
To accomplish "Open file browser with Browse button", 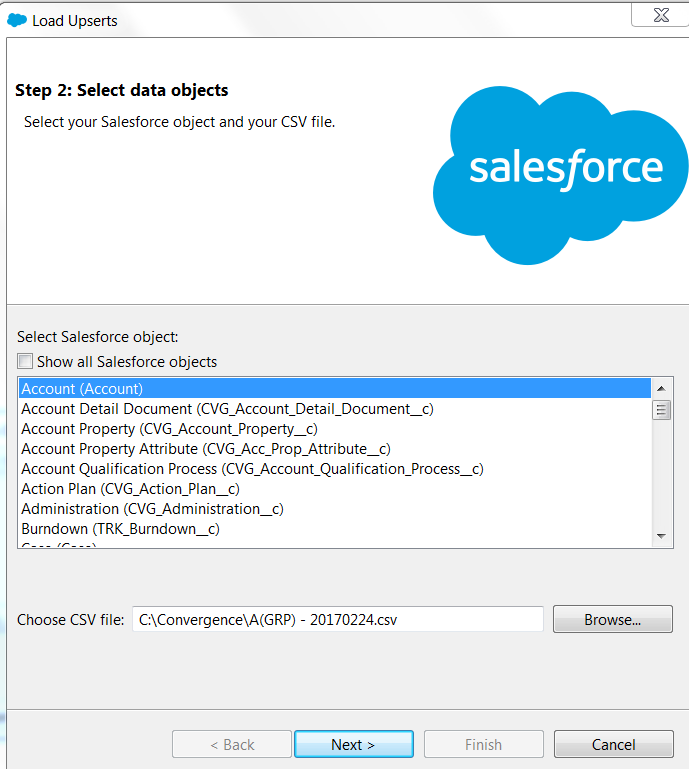I will [612, 620].
